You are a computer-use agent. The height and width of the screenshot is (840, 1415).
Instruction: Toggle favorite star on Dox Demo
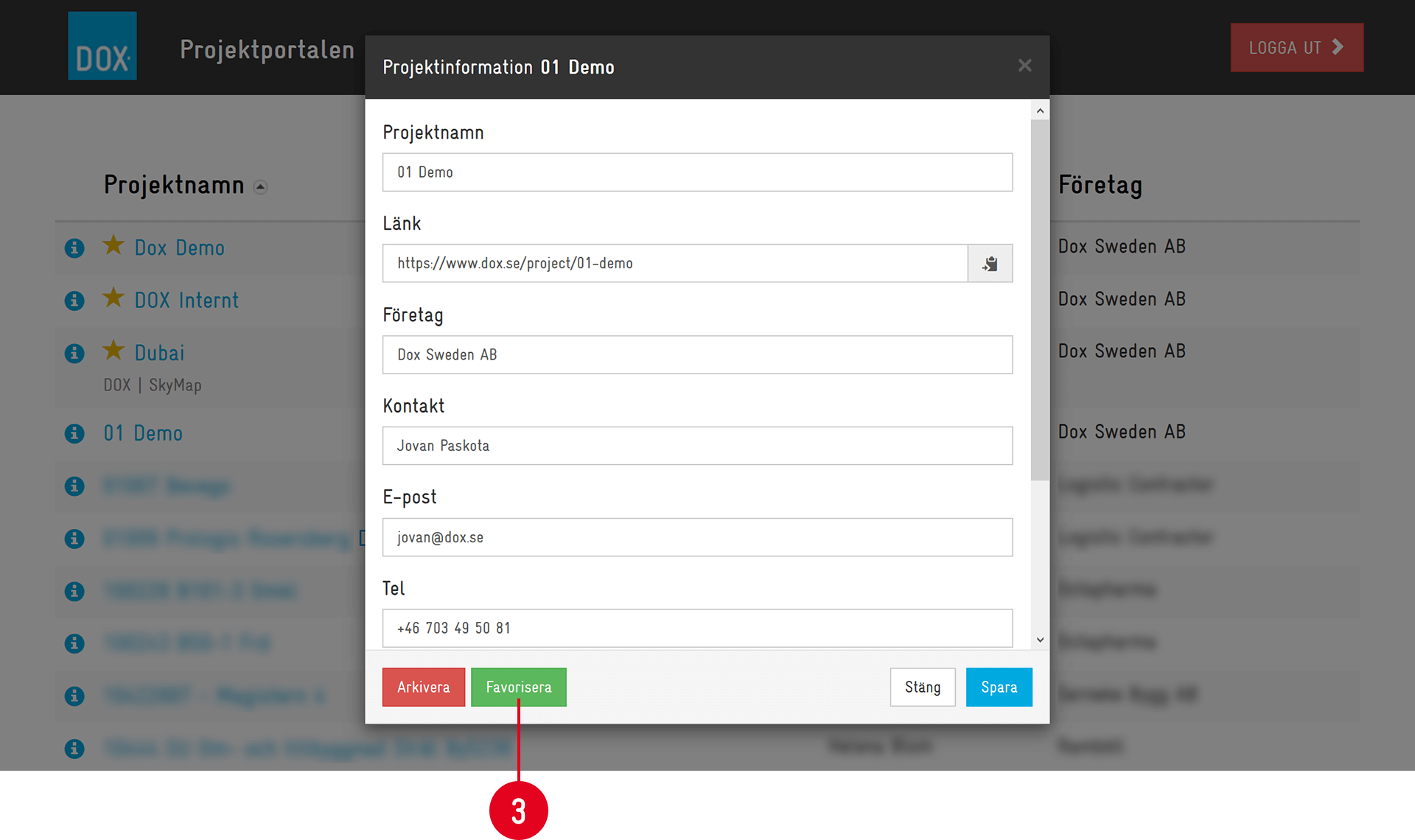click(113, 245)
